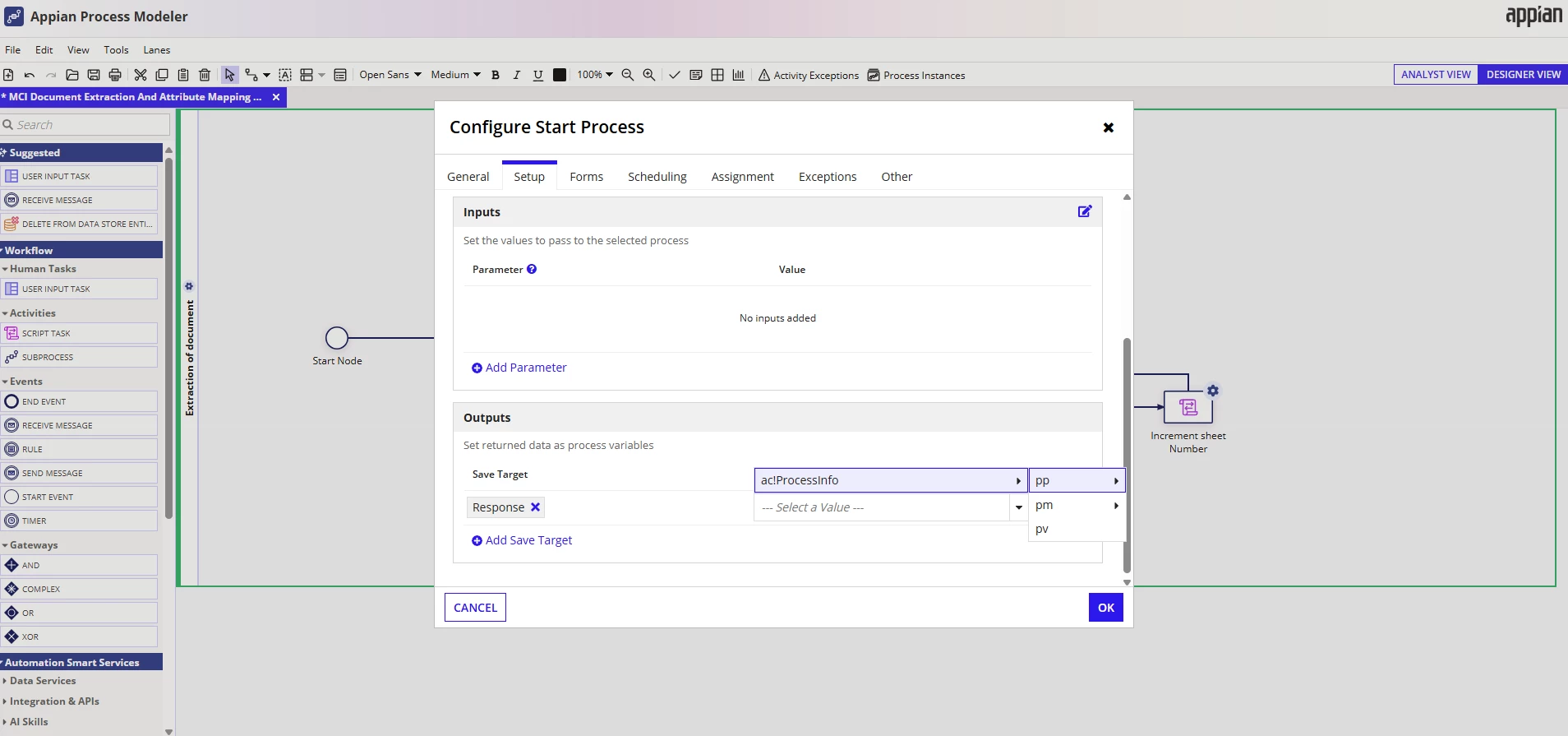1568x736 pixels.
Task: Click the Add Save Target link
Action: point(522,540)
